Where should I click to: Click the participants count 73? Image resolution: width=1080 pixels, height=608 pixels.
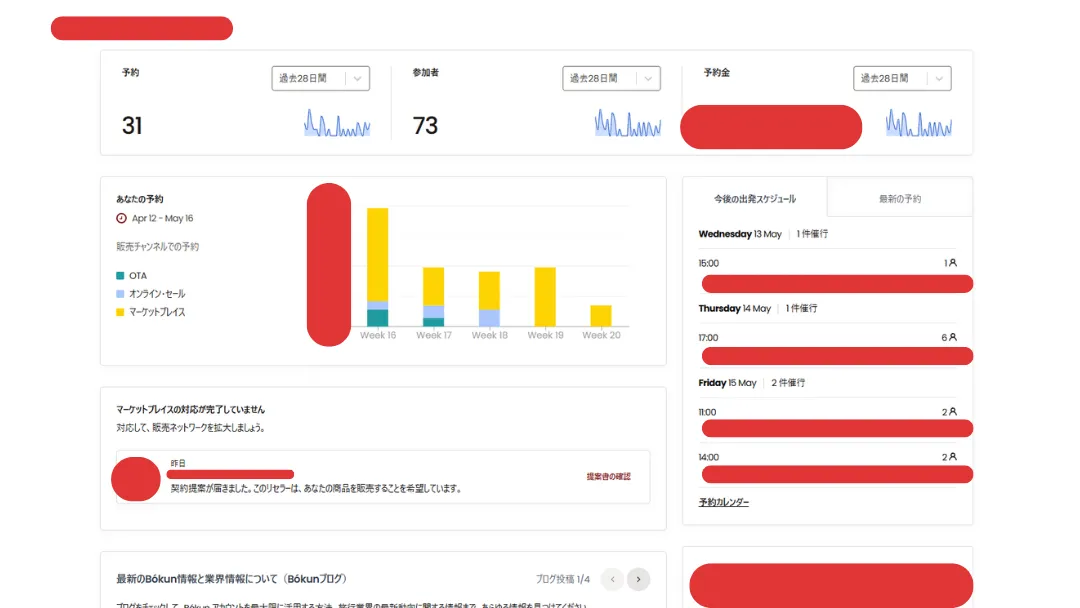(x=425, y=125)
